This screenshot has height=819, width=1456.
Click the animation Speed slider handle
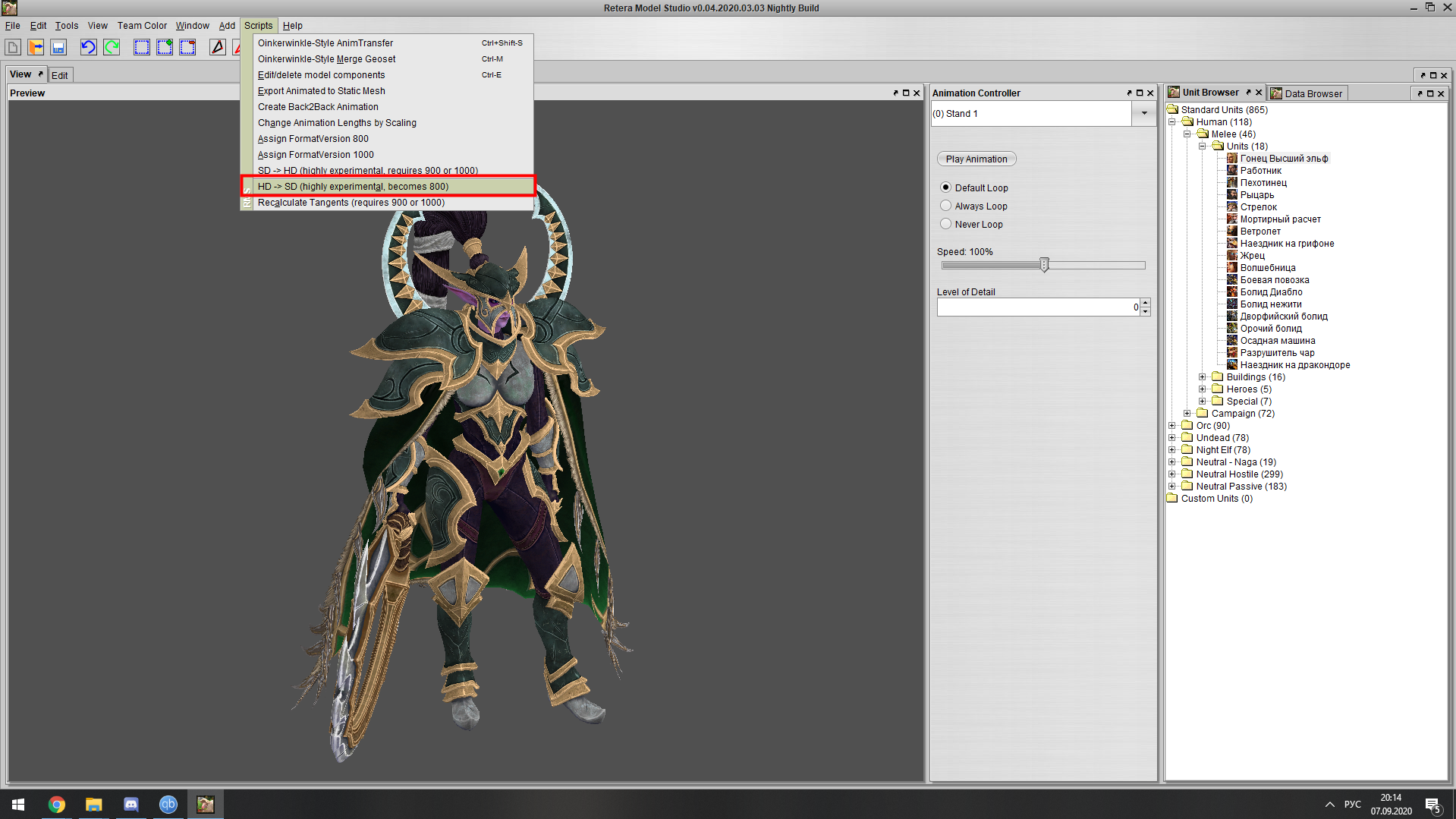[x=1044, y=265]
